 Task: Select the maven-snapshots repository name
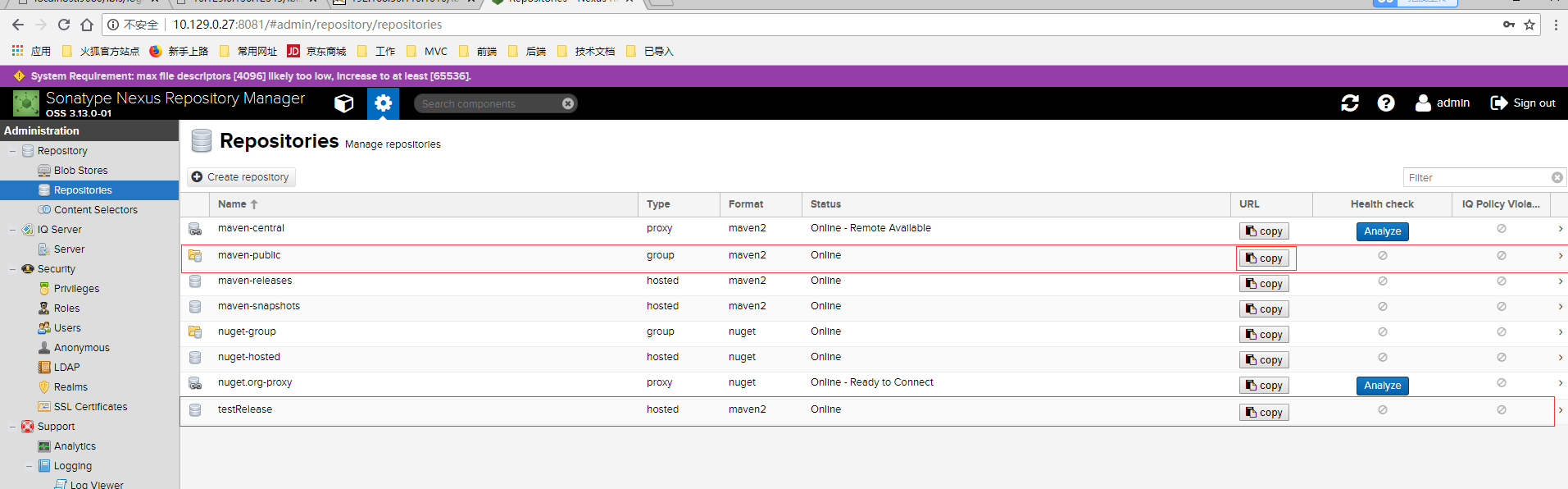click(259, 306)
